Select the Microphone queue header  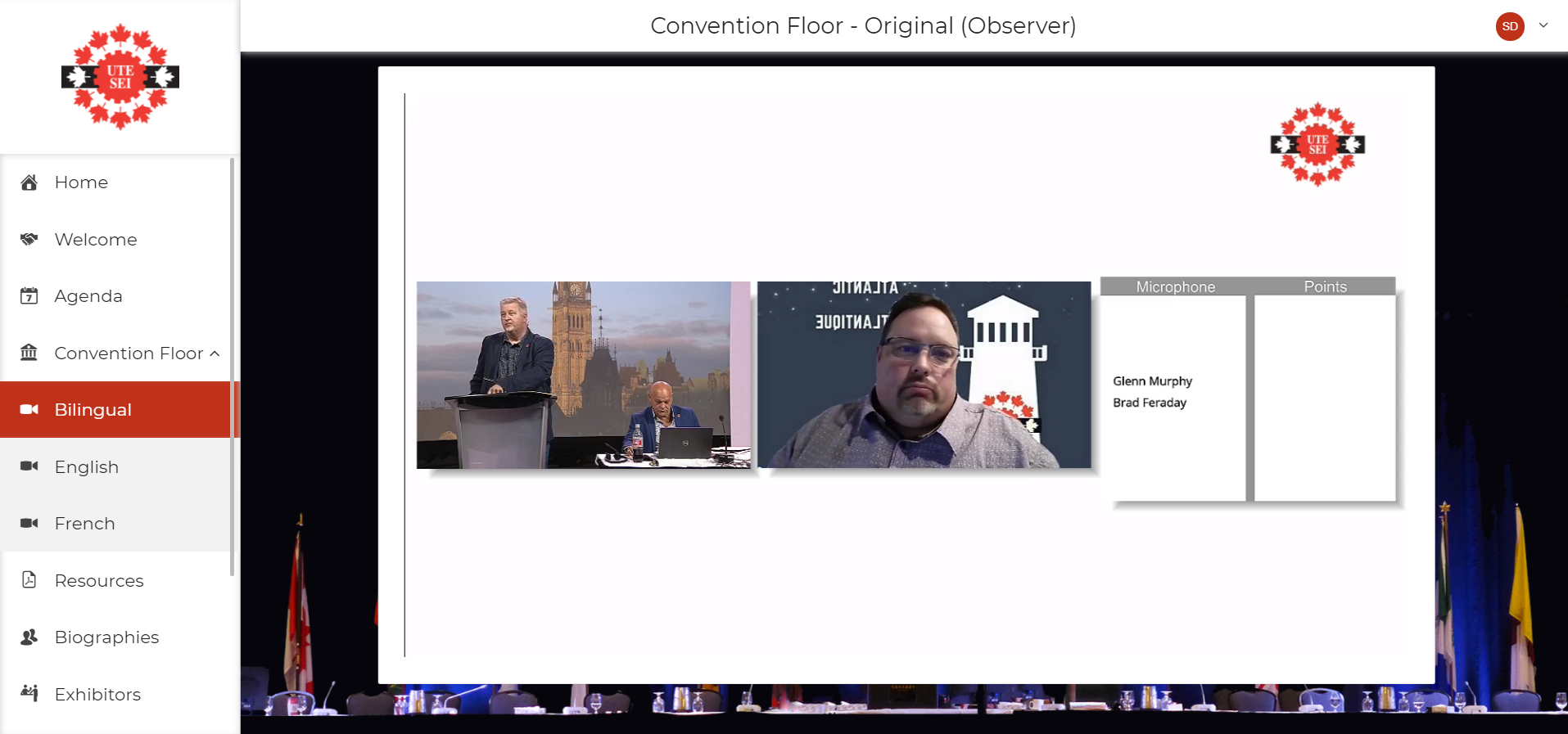pos(1175,286)
